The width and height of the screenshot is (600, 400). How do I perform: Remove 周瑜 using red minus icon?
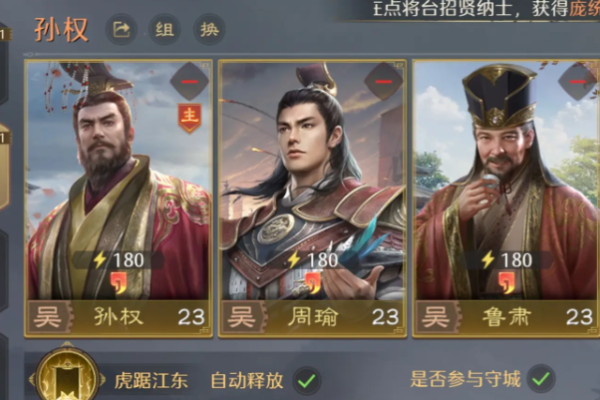pos(383,82)
